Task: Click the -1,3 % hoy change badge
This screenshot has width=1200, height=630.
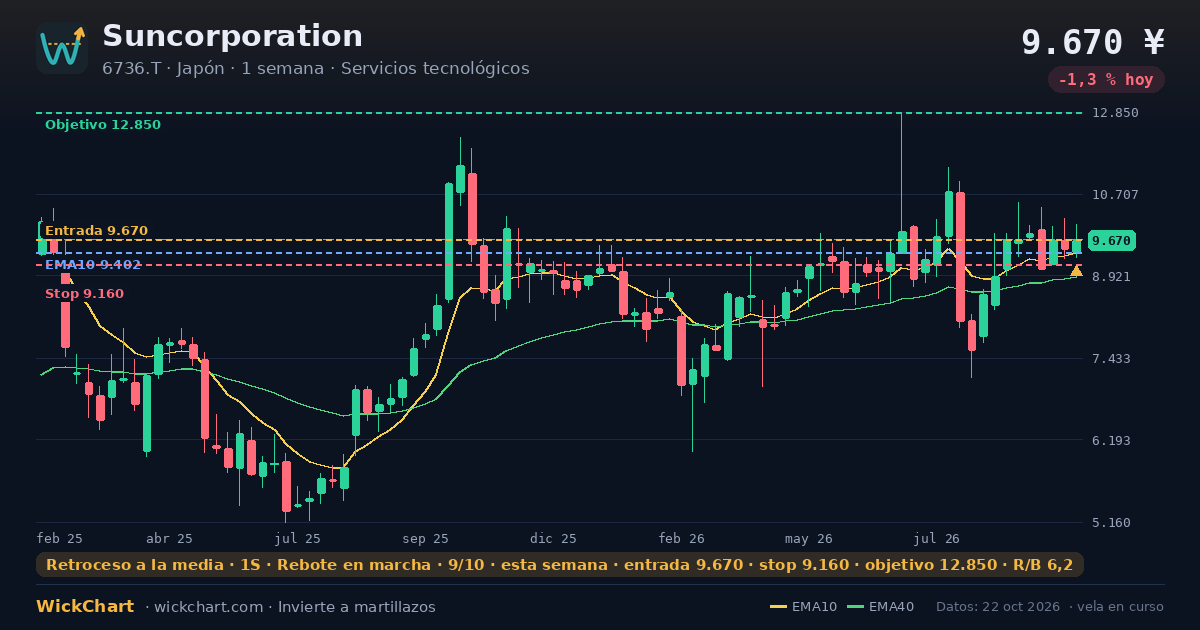Action: click(1106, 80)
